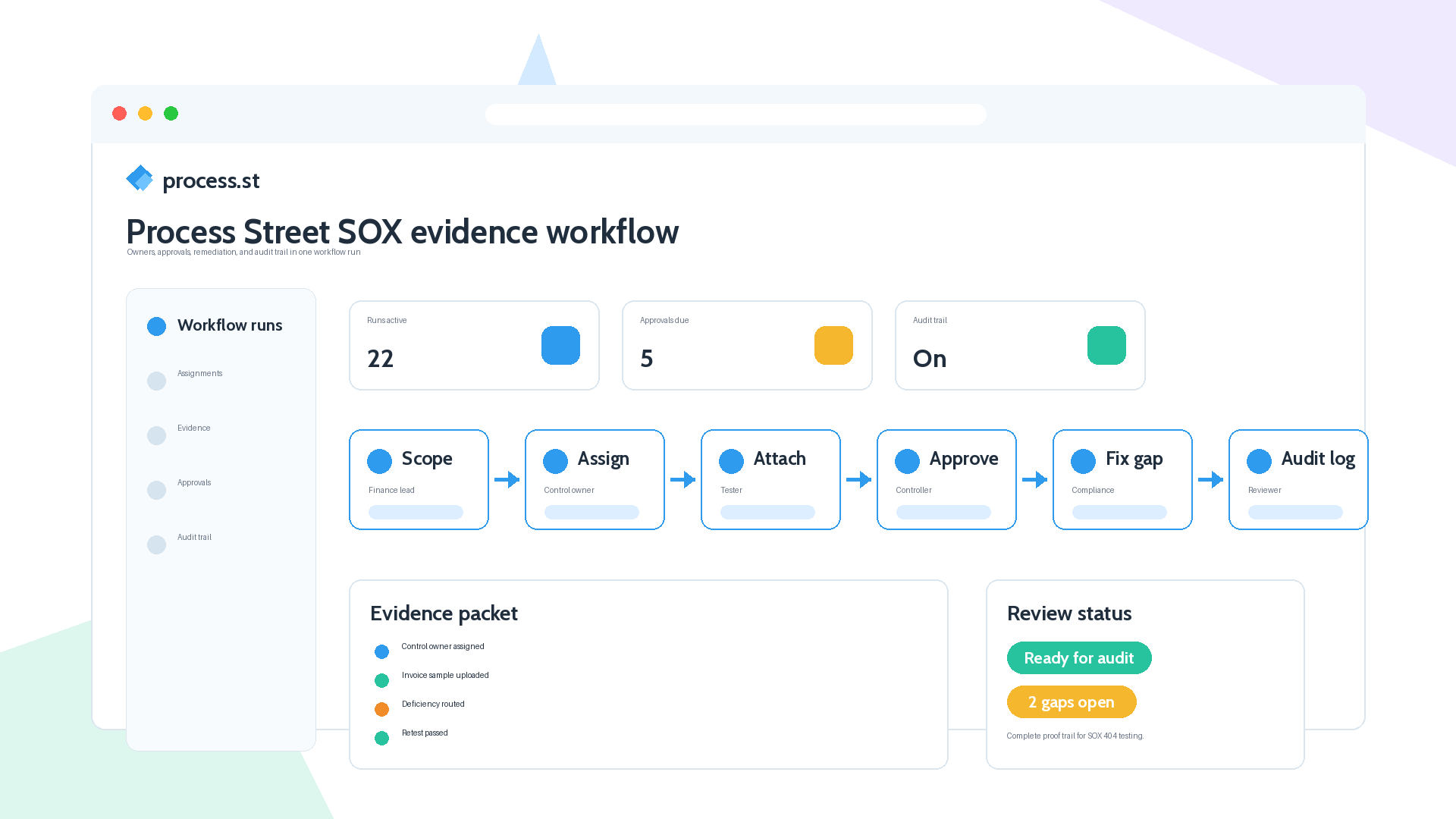The image size is (1456, 819).
Task: Click the progress bar under Tester
Action: [767, 512]
